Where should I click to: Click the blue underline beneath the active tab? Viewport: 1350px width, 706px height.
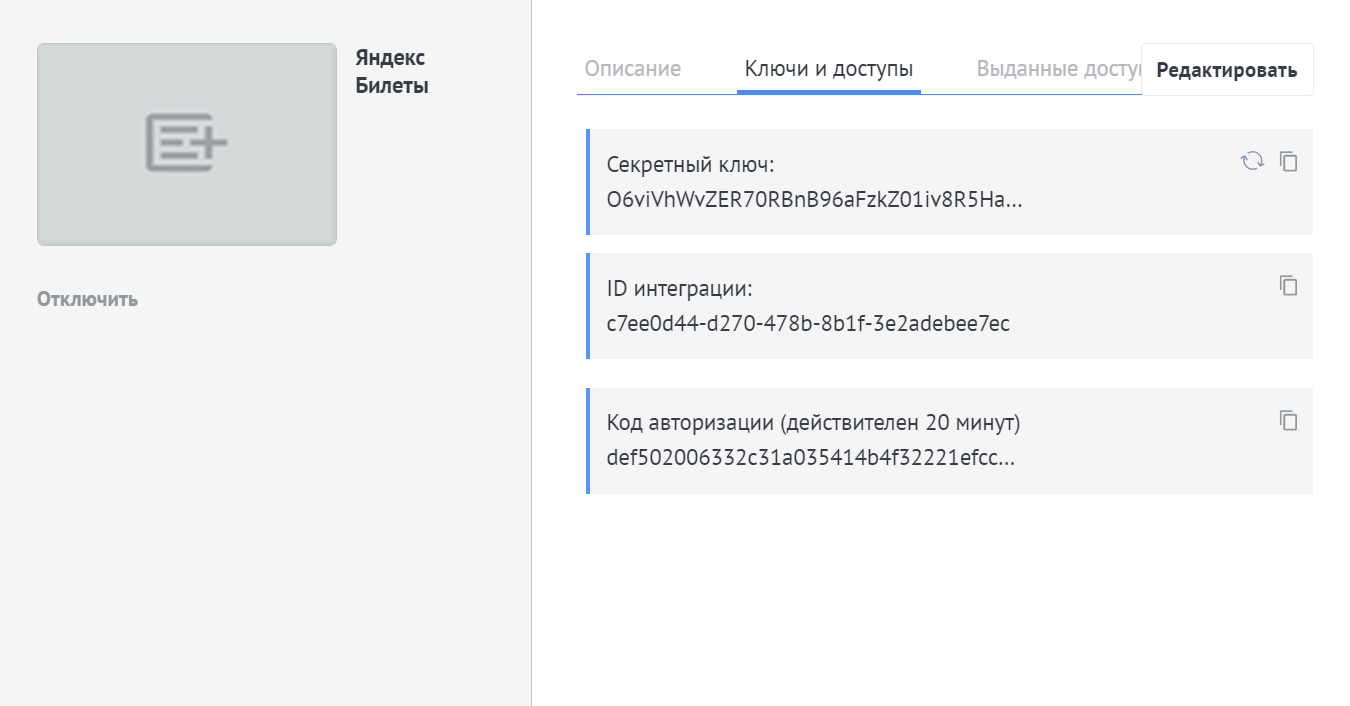(x=828, y=91)
